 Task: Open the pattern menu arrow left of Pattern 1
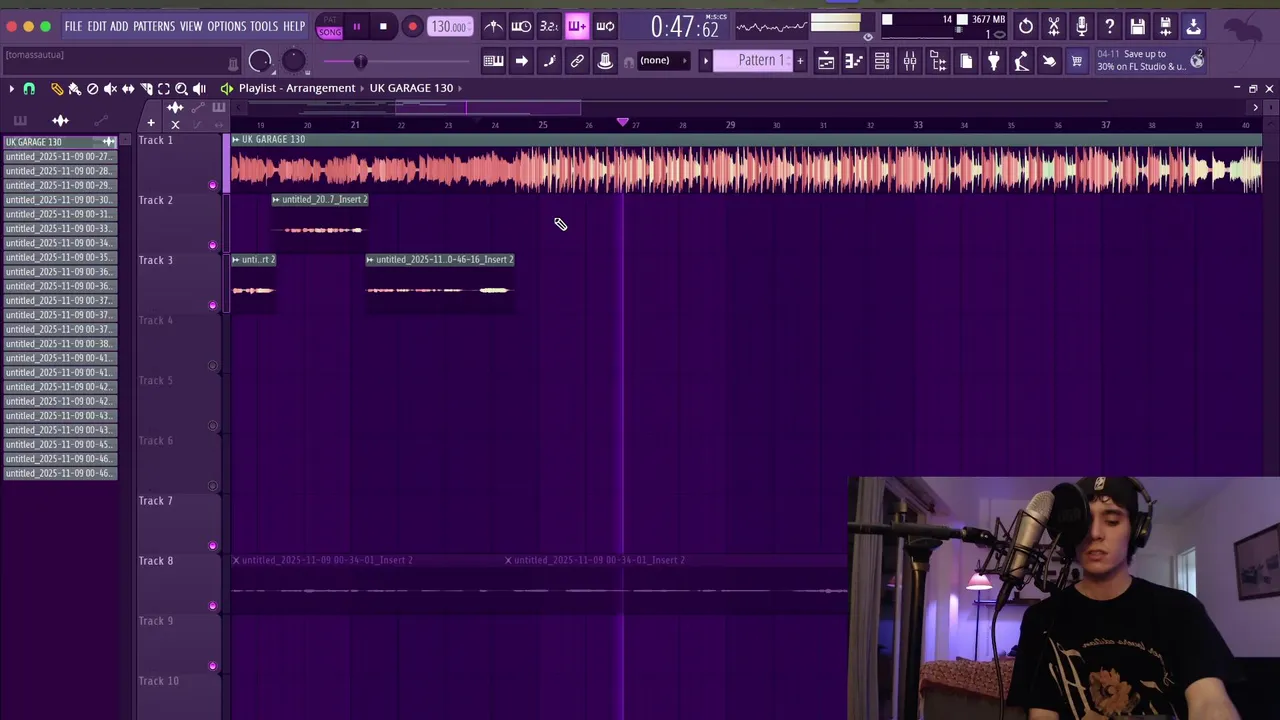coord(705,62)
